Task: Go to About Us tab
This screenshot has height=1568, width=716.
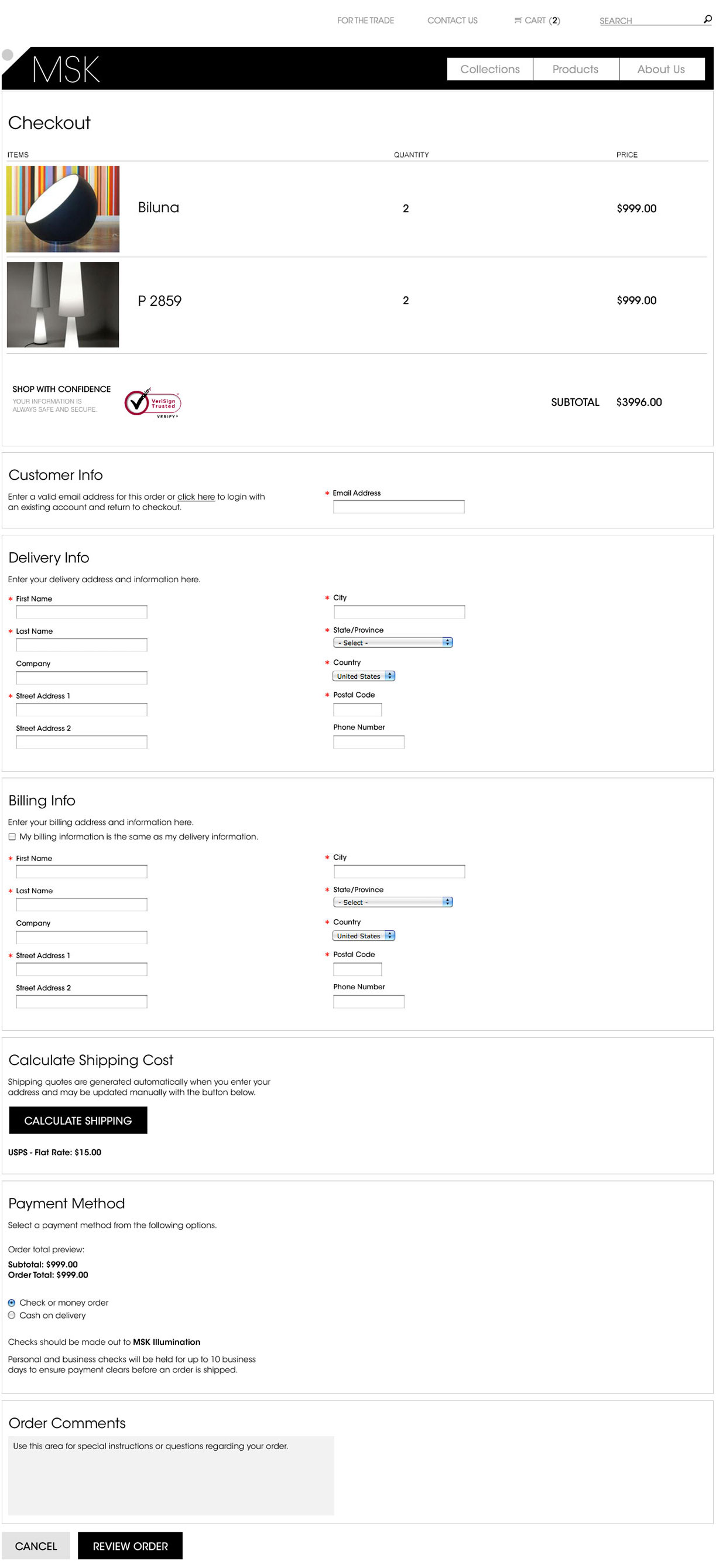Action: (x=660, y=69)
